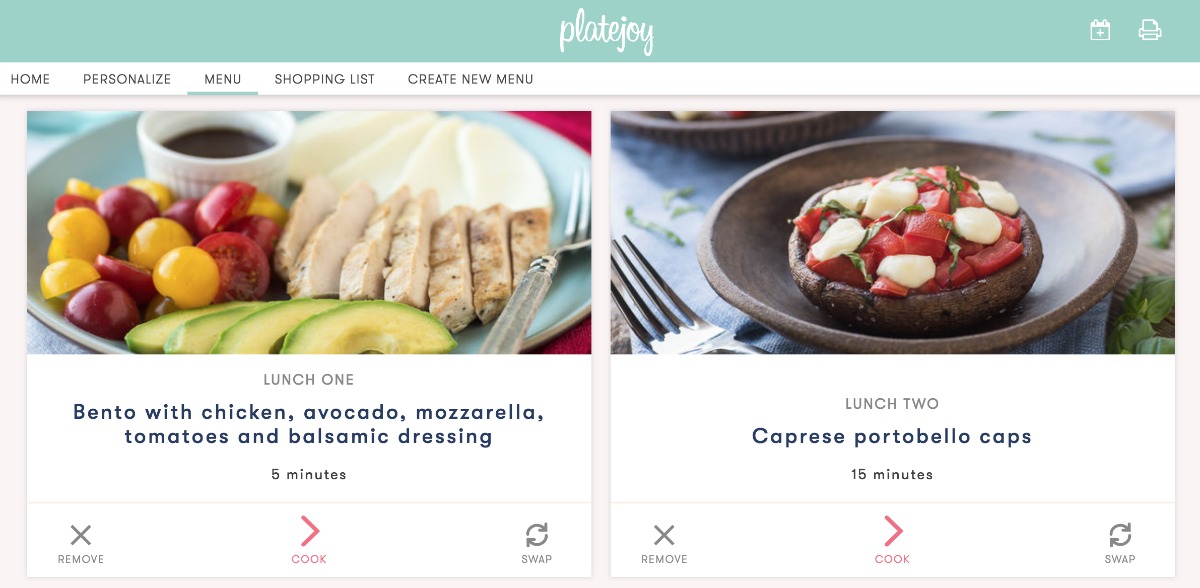
Task: Click the printer icon in header
Action: 1150,31
